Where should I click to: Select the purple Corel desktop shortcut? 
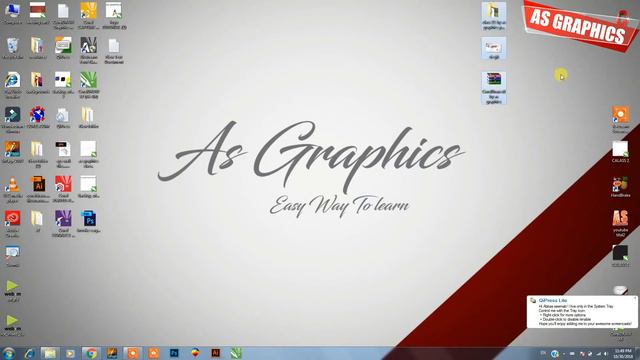(63, 224)
